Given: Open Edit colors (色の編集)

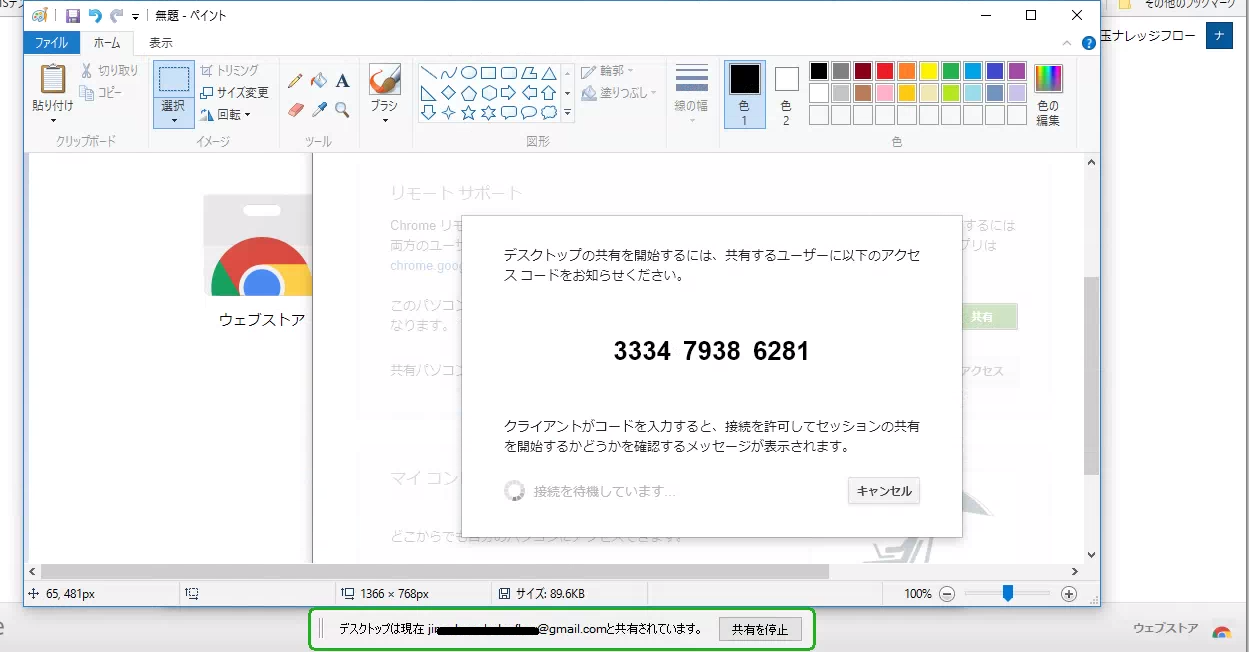Looking at the screenshot, I should 1048,94.
